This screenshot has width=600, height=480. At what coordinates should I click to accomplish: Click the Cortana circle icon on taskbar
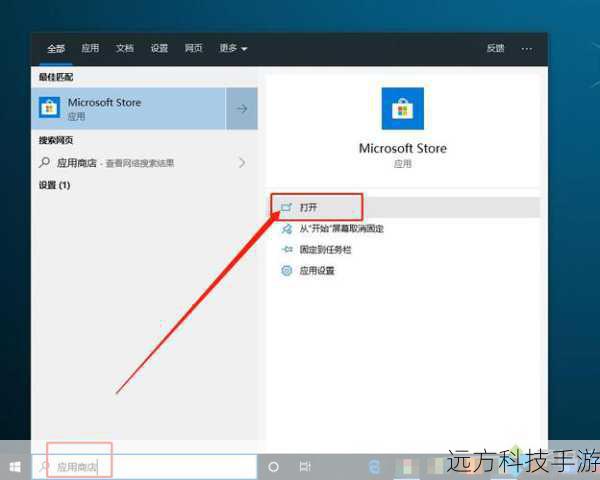point(273,467)
